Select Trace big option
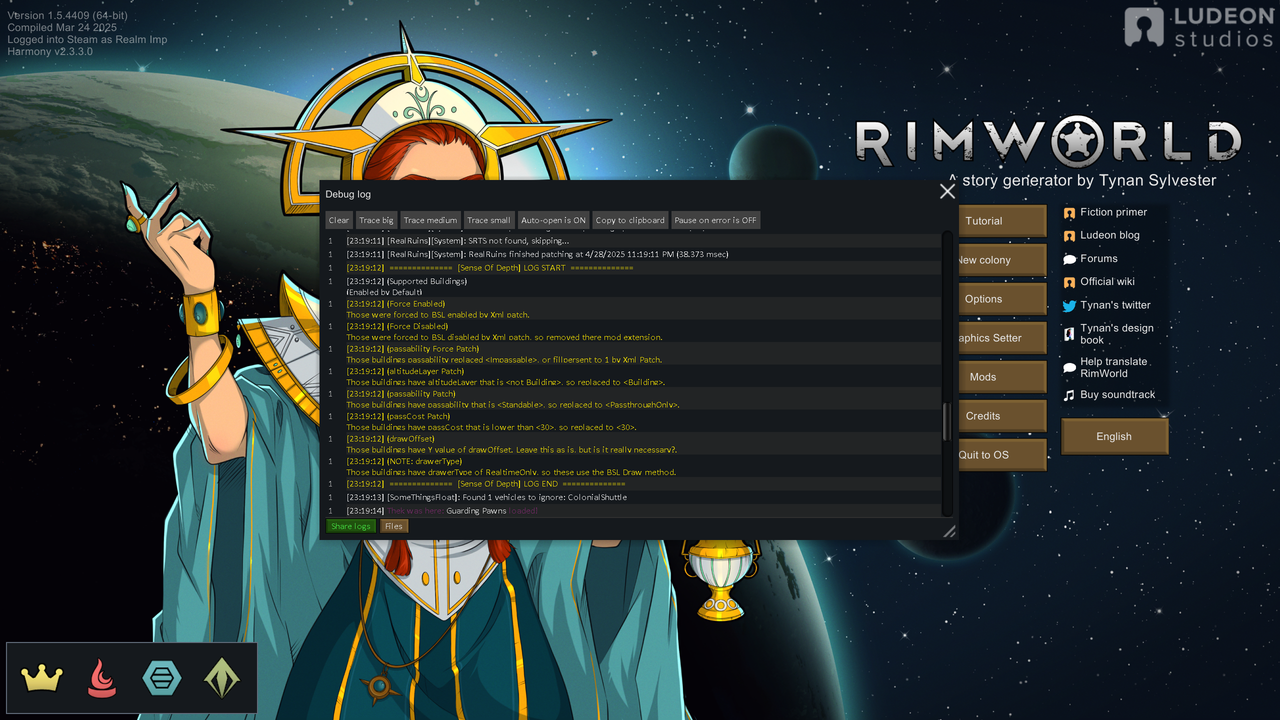The image size is (1280, 720). (x=376, y=220)
